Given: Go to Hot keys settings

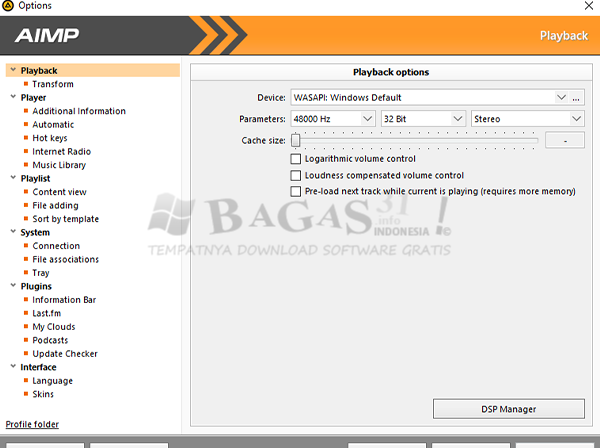Looking at the screenshot, I should [50, 138].
